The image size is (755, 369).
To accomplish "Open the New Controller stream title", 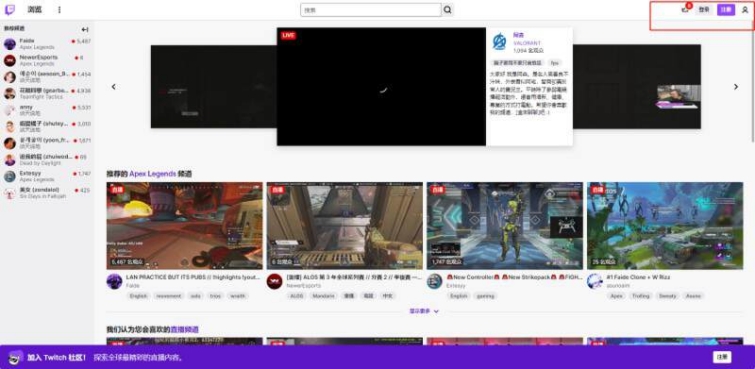I will 514,277.
